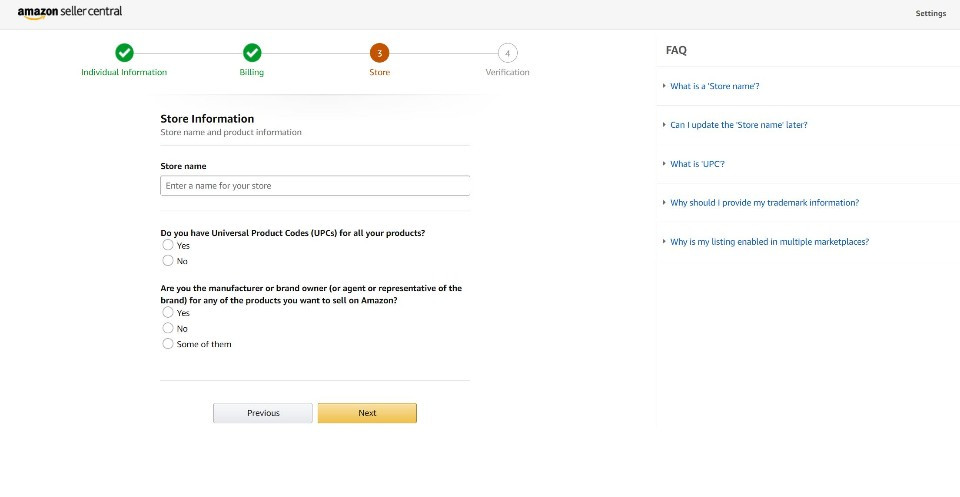Click the Individual Information green checkmark icon
Screen dimensions: 960x497
[124, 53]
